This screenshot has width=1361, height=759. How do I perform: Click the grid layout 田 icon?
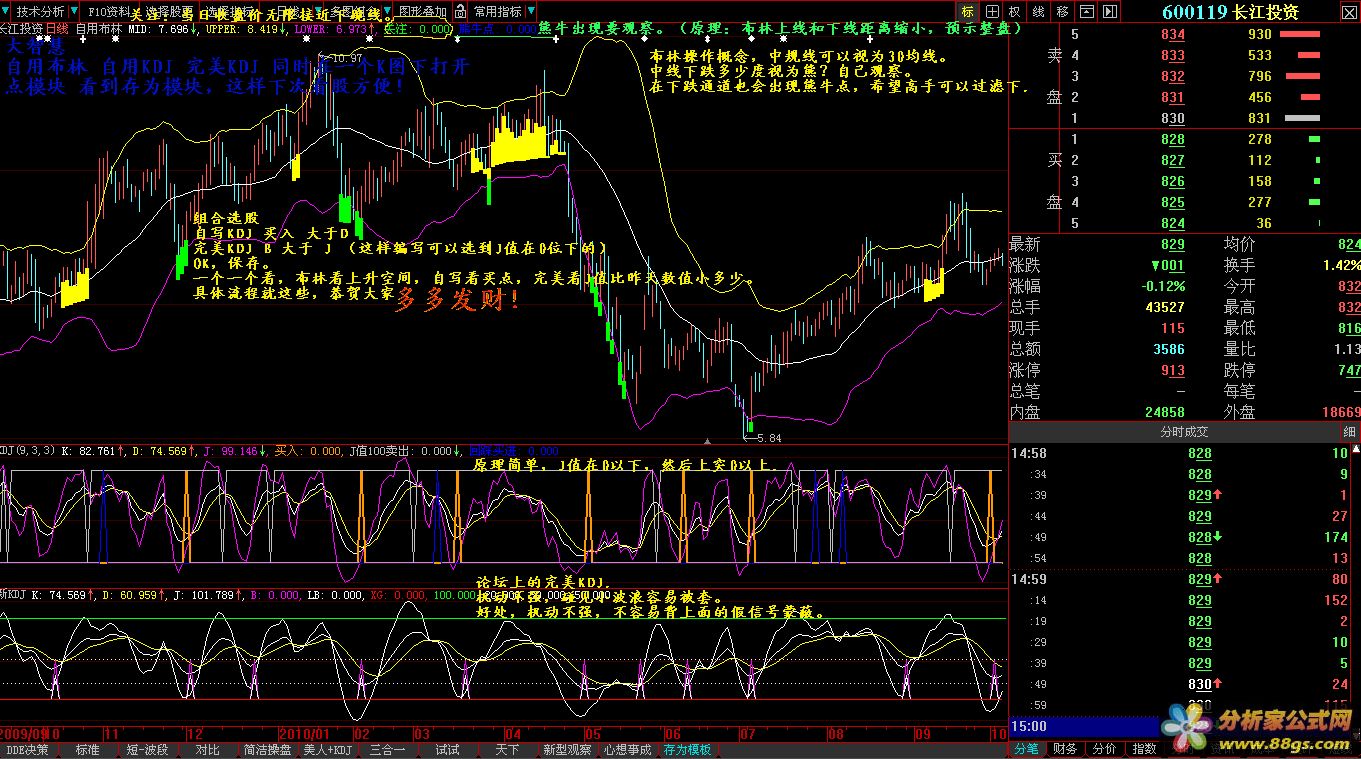[992, 11]
